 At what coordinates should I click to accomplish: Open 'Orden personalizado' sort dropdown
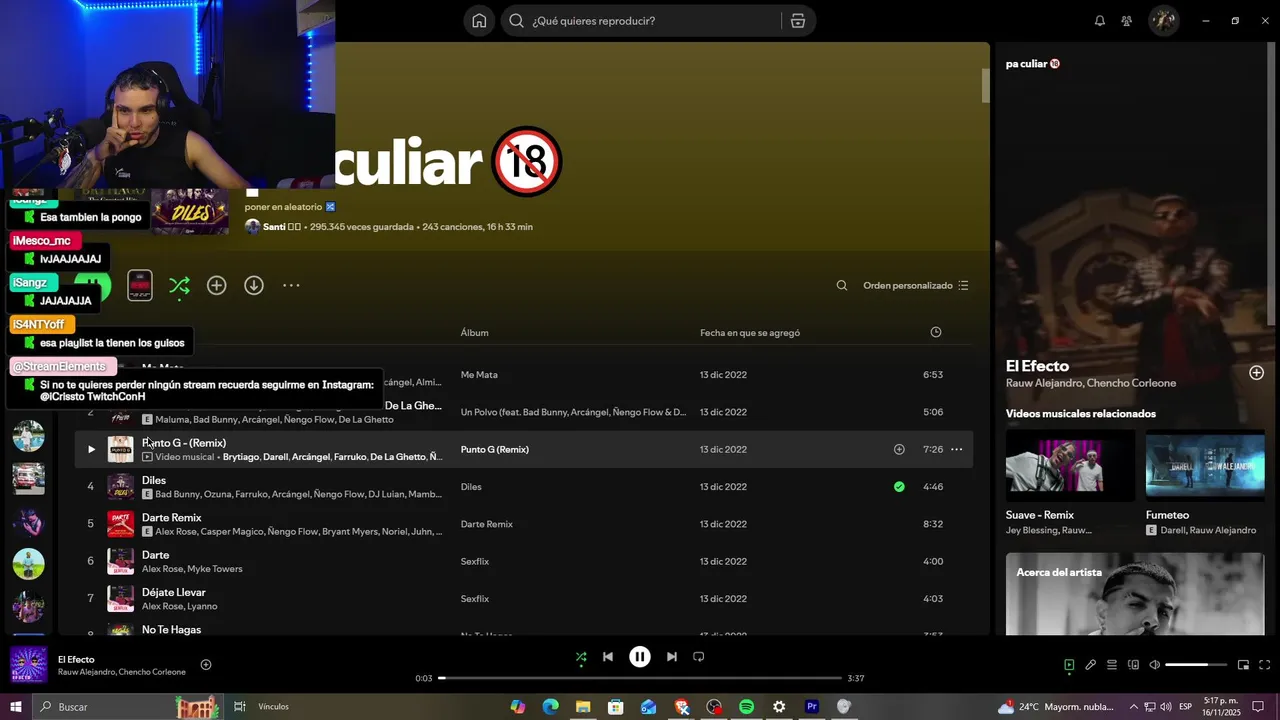(916, 286)
